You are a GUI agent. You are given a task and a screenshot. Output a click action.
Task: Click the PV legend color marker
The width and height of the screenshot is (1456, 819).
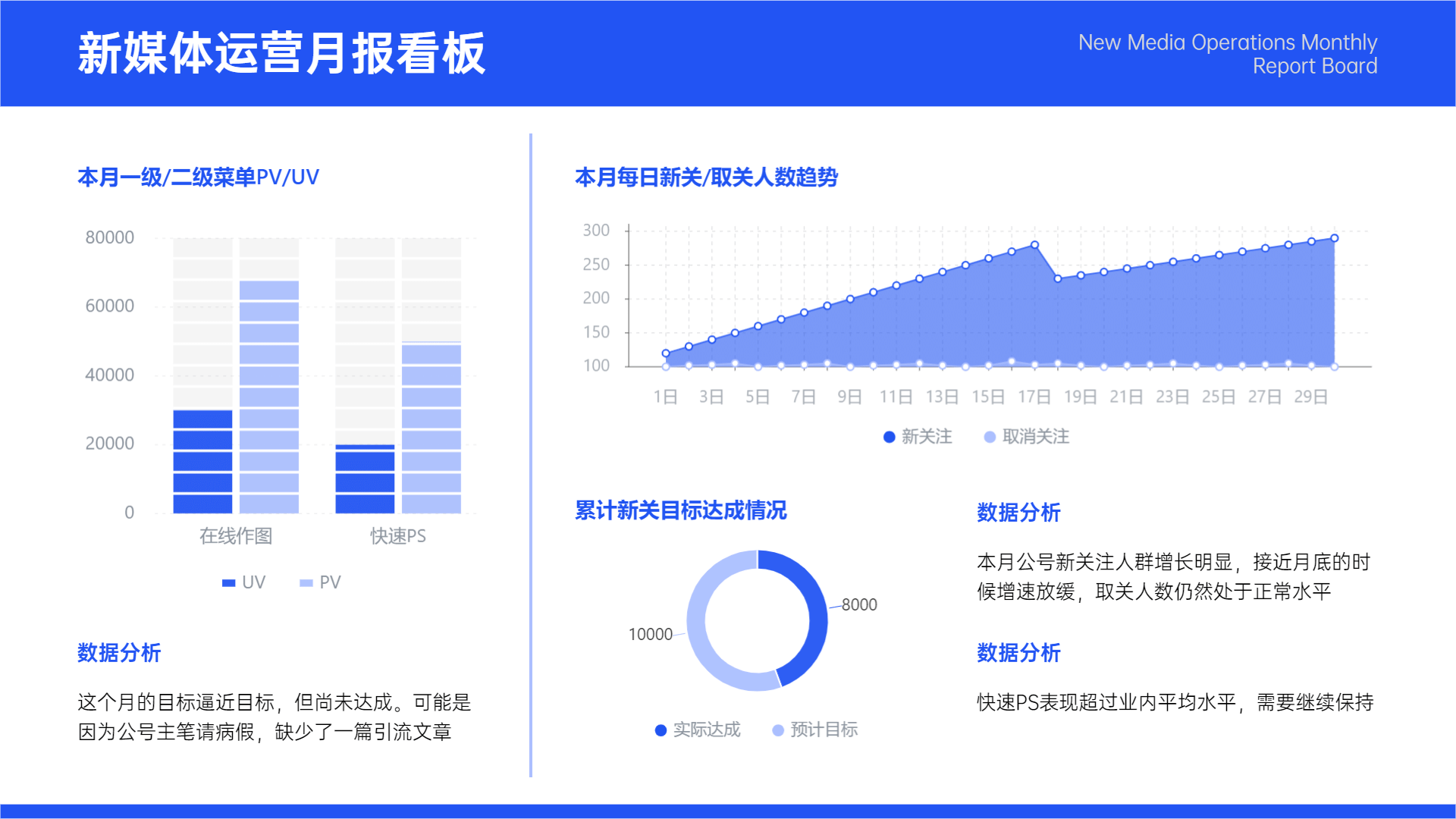pyautogui.click(x=306, y=583)
